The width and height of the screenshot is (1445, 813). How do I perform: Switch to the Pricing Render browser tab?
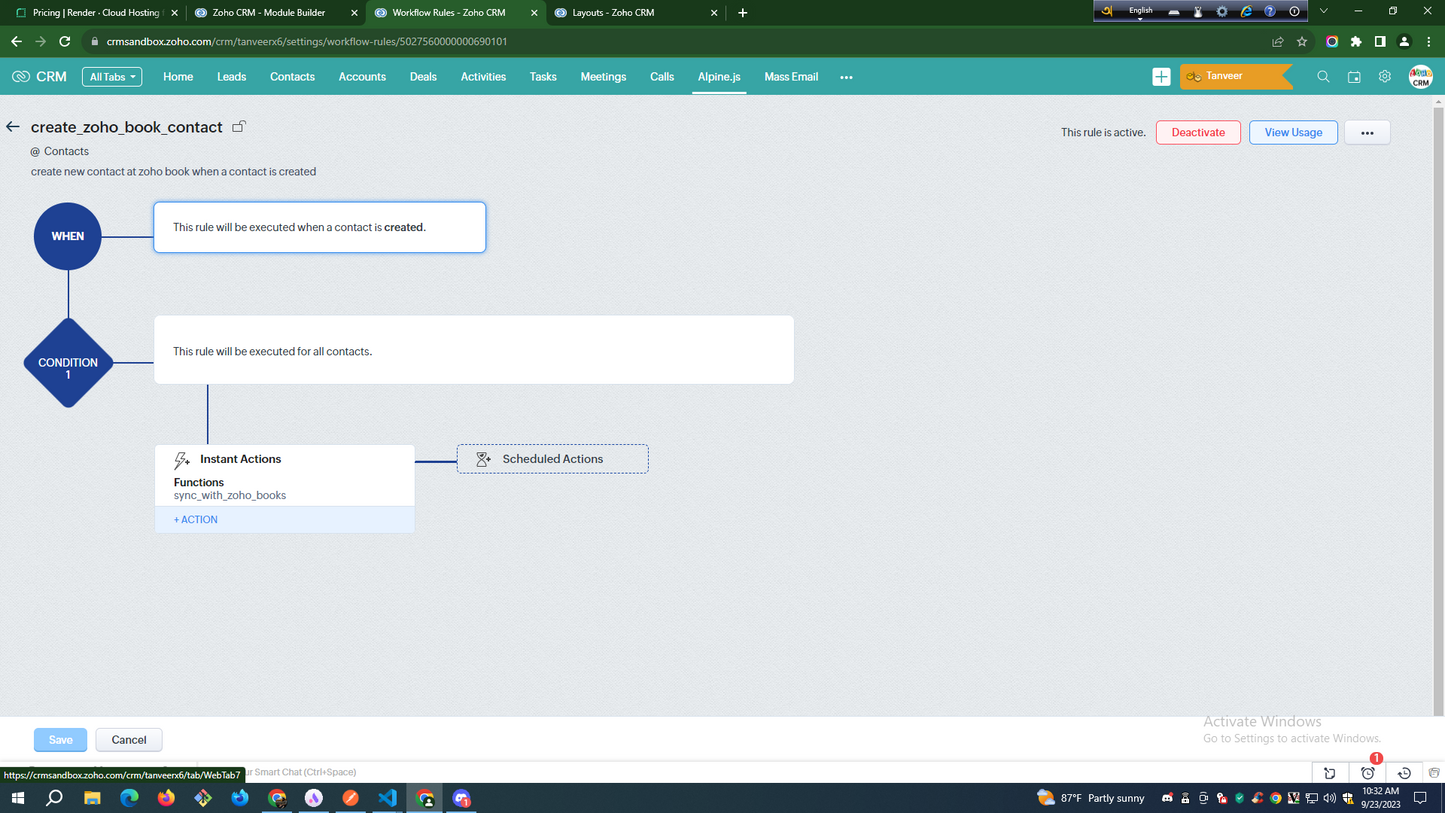96,13
